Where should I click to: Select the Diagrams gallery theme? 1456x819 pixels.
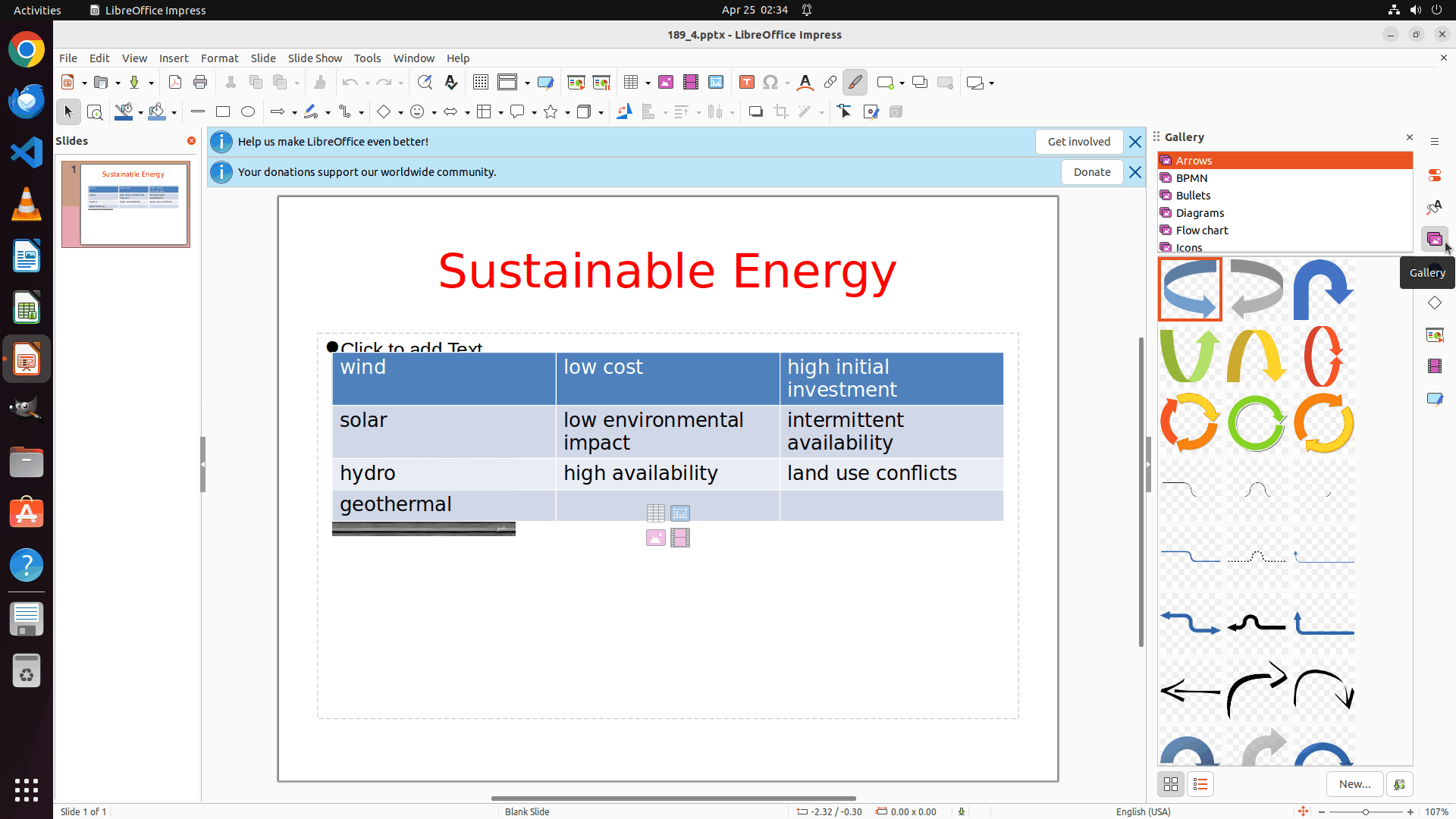pos(1200,213)
